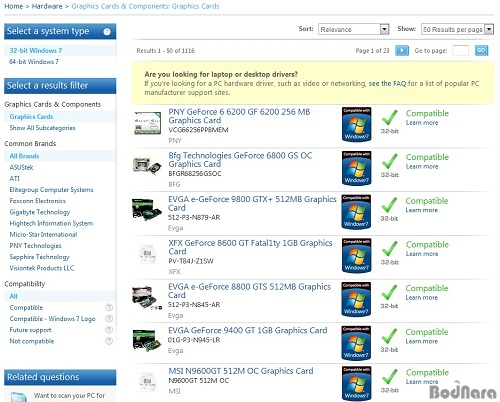This screenshot has height=402, width=500.
Task: Filter by Gigabyte Technology brand
Action: 40,212
